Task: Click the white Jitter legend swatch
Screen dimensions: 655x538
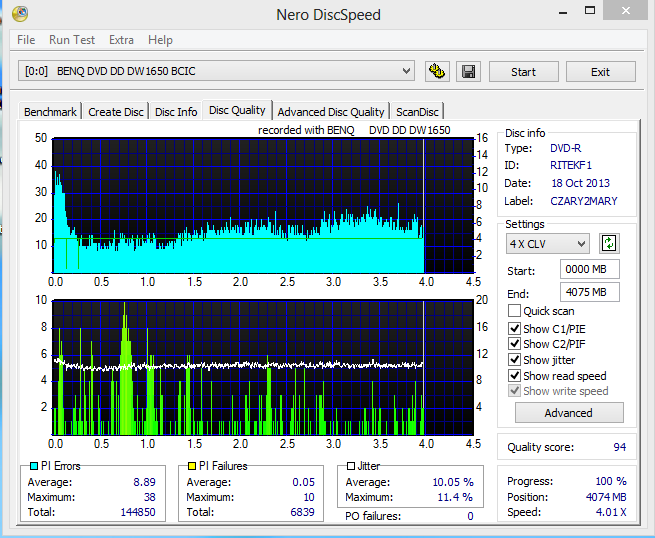Action: click(x=351, y=466)
